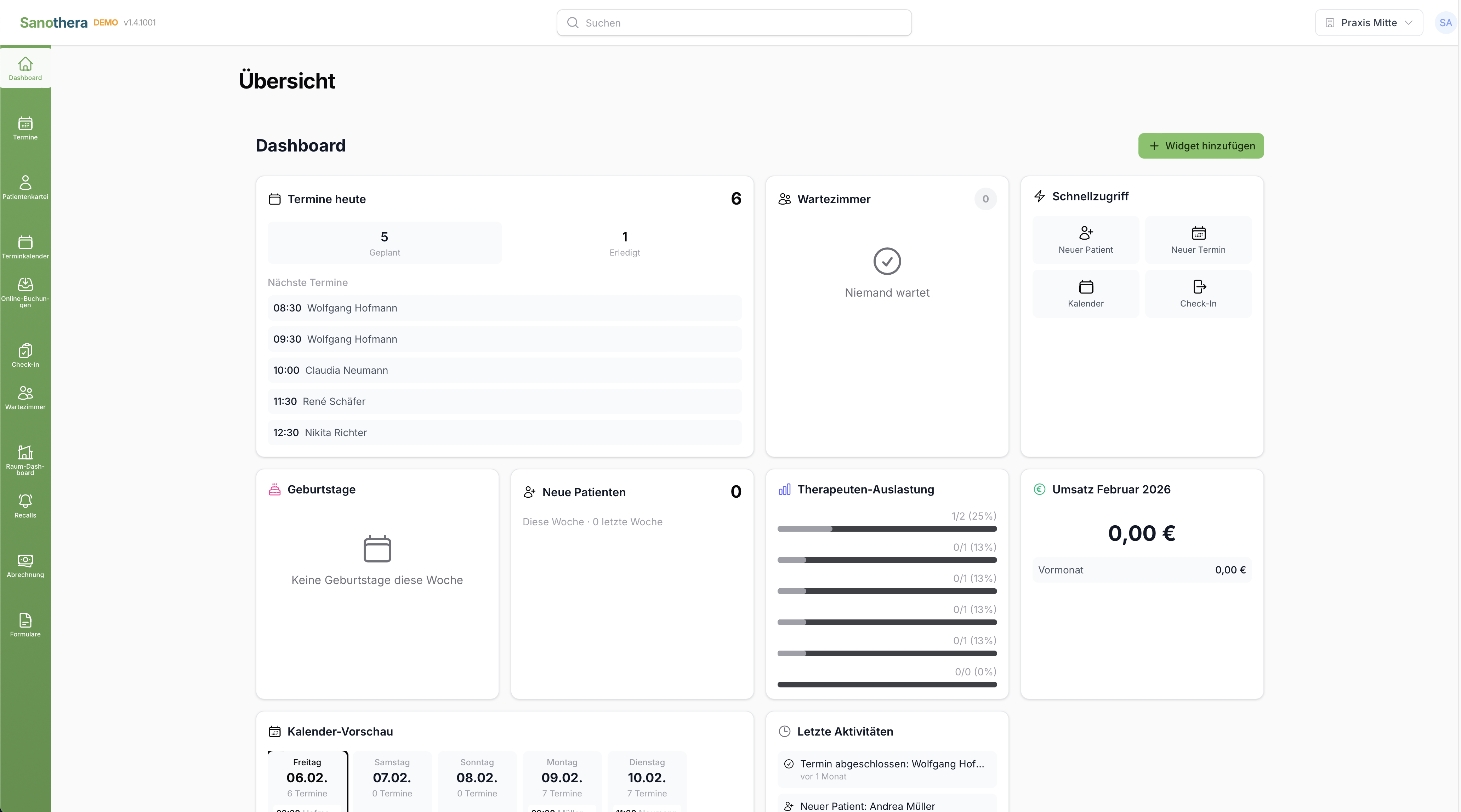Click the v1.4.1001 version text

pyautogui.click(x=140, y=23)
